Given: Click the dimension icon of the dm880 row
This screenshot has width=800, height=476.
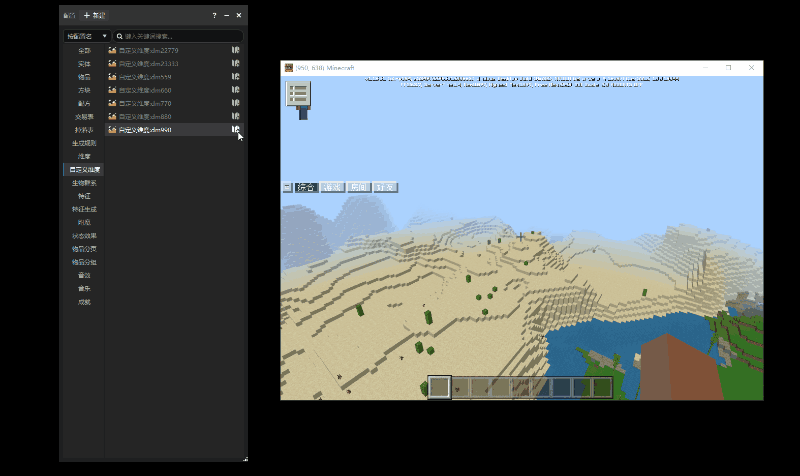Looking at the screenshot, I should [112, 116].
